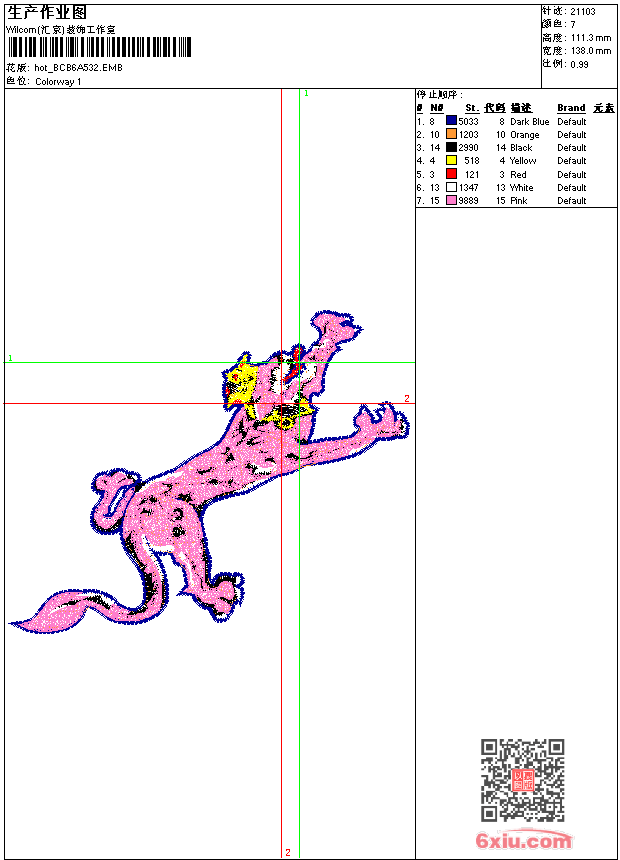Select the scale value 0.99
The width and height of the screenshot is (620, 860).
coord(579,64)
